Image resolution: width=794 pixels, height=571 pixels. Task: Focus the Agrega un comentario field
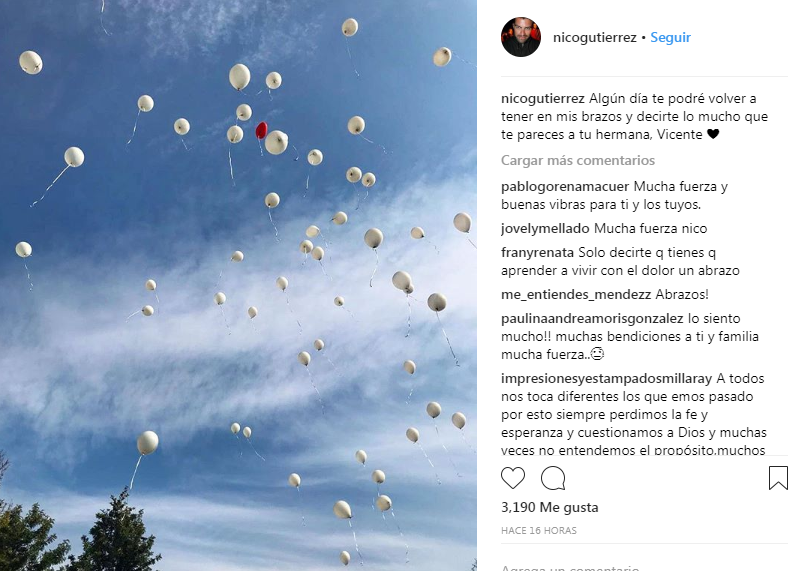644,567
